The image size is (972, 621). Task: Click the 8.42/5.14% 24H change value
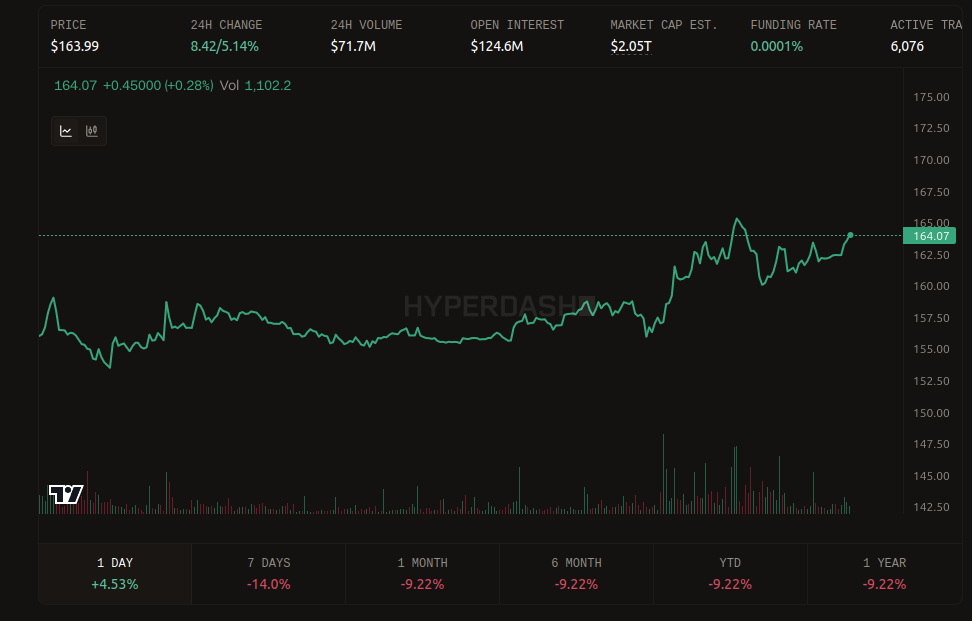[224, 46]
